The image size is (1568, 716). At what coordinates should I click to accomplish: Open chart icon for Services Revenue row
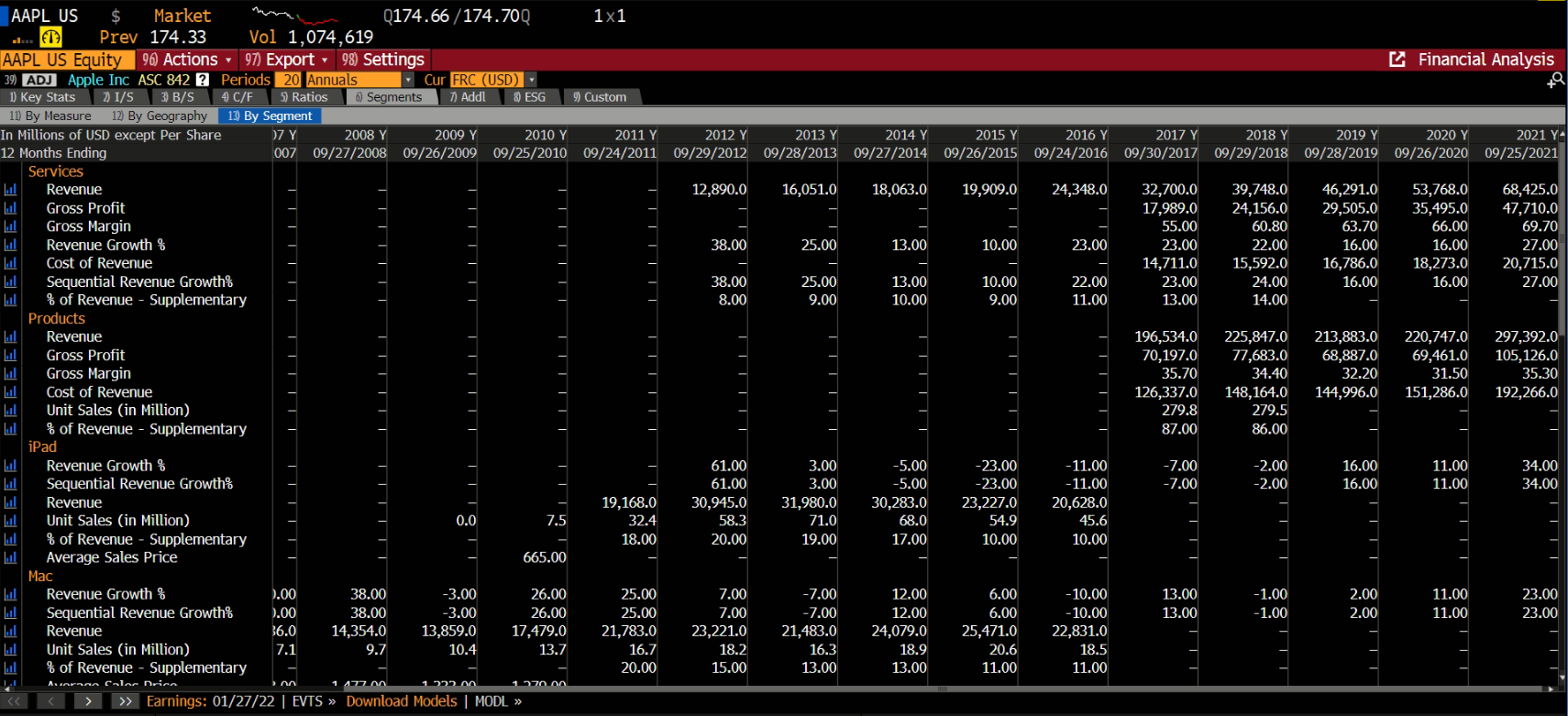[10, 190]
